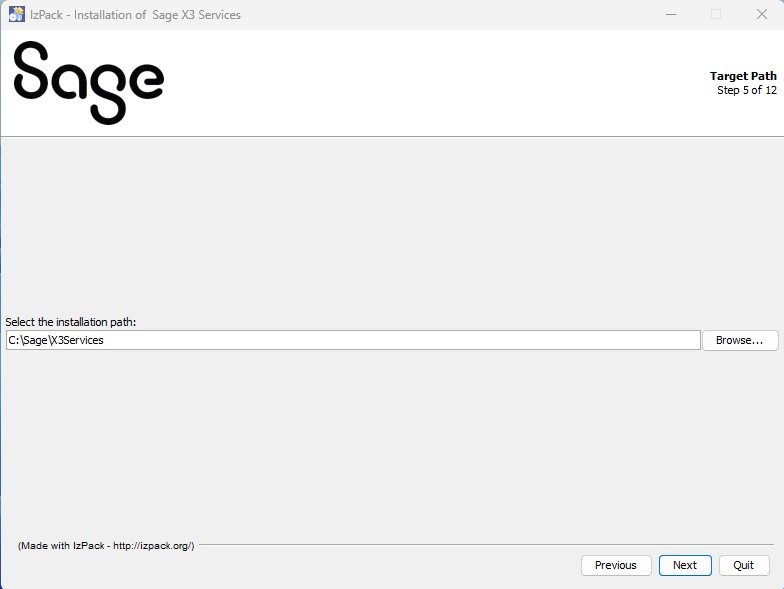Click the C:\Sage\X3Services path text
The height and width of the screenshot is (589, 784).
(56, 340)
